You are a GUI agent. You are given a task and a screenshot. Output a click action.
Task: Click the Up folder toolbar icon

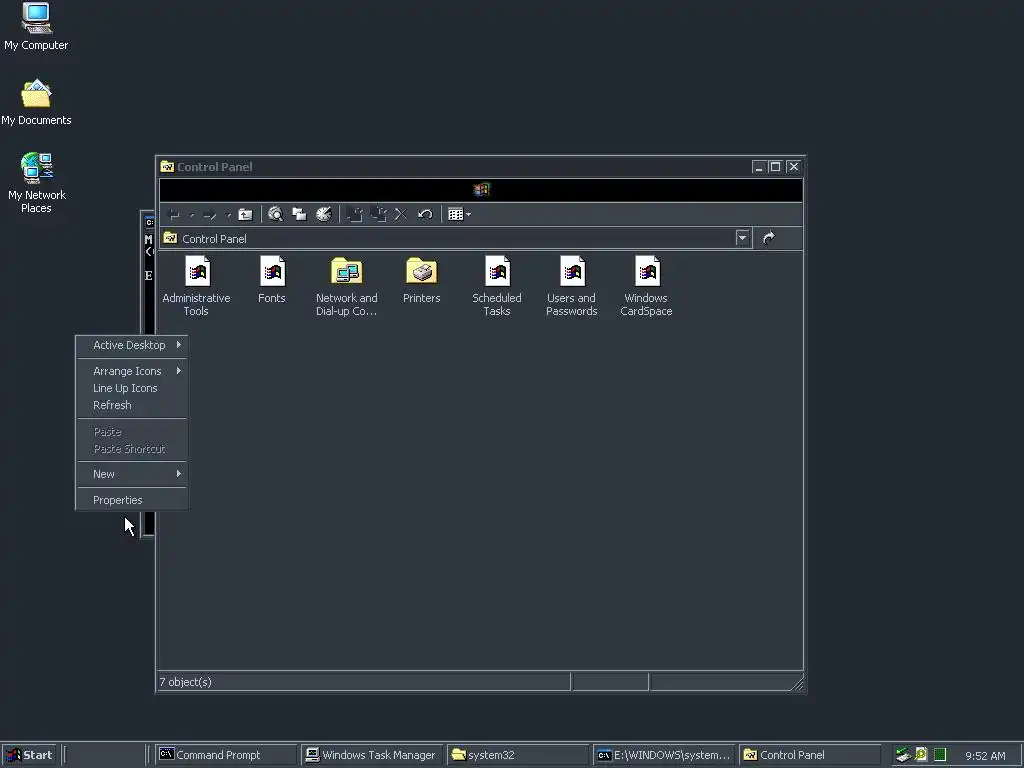tap(246, 214)
